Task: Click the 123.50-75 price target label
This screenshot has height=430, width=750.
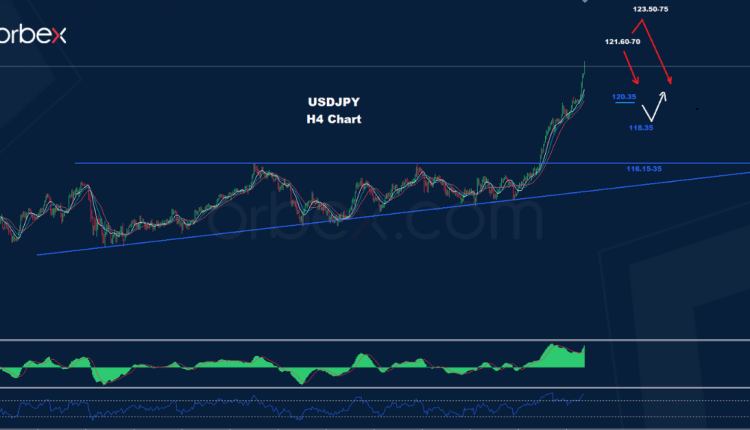Action: pyautogui.click(x=651, y=9)
